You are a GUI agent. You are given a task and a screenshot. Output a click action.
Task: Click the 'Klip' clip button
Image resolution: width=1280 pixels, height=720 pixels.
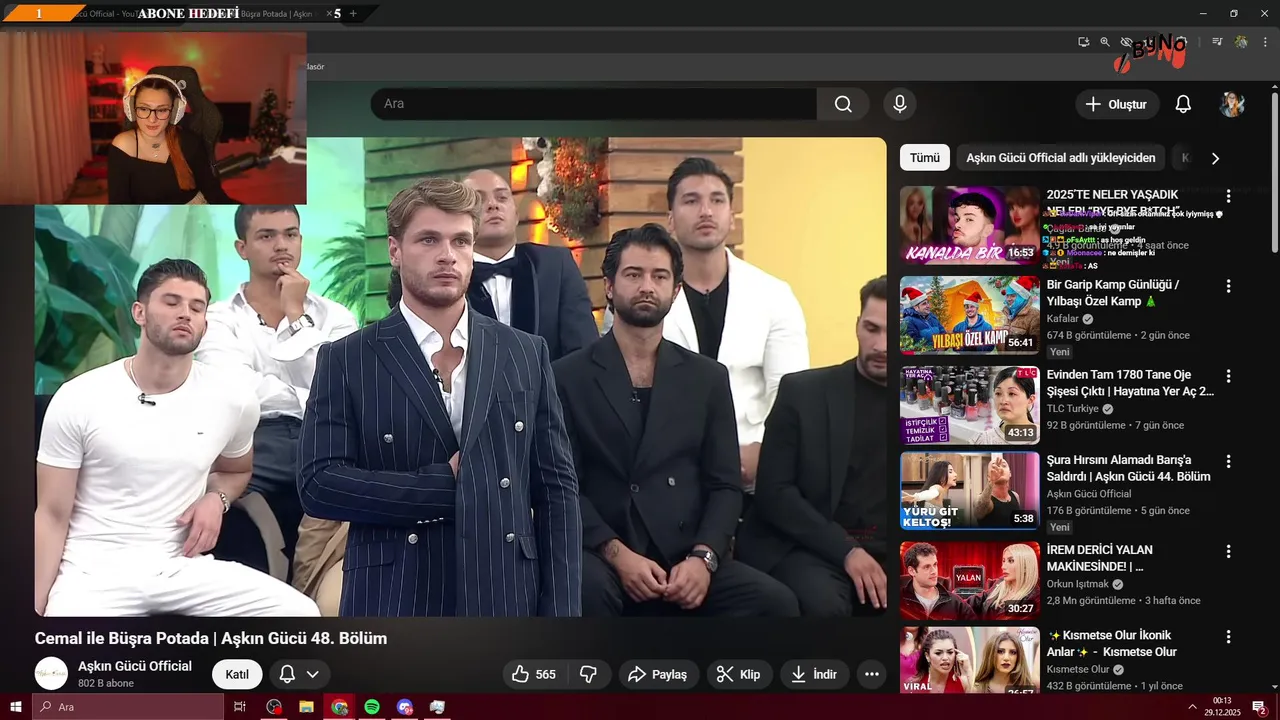pyautogui.click(x=740, y=674)
